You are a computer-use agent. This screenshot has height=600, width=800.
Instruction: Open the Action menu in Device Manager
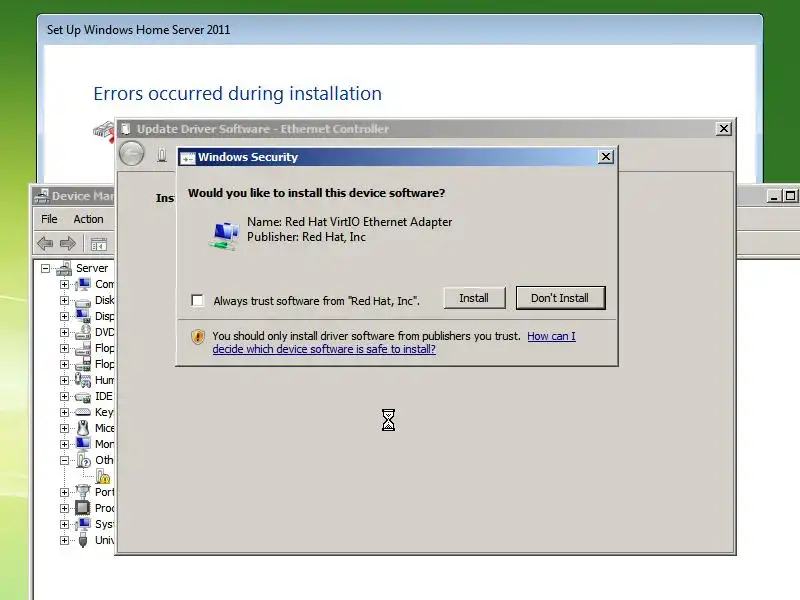click(x=88, y=219)
